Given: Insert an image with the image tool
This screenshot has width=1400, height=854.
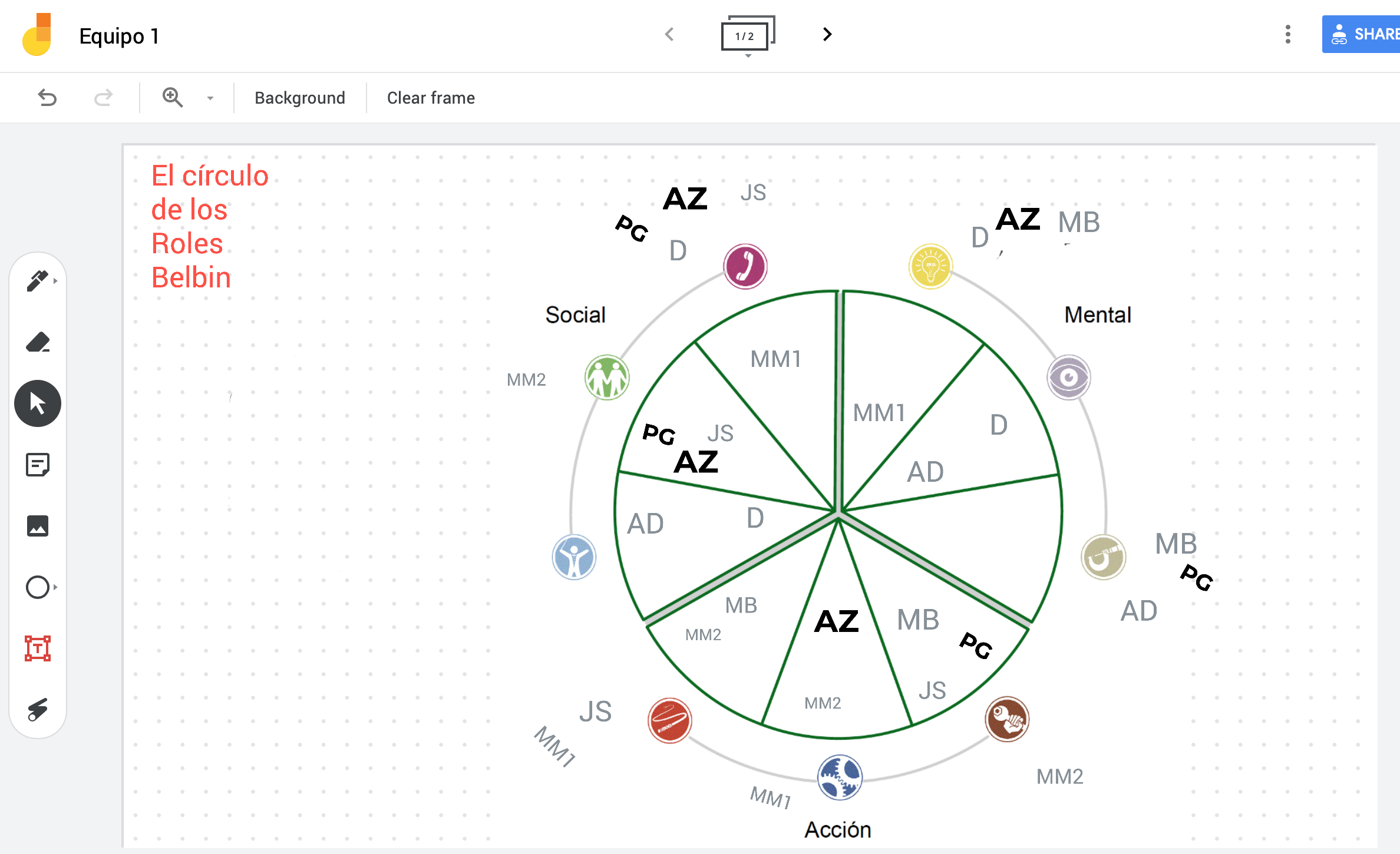Looking at the screenshot, I should click(x=38, y=526).
